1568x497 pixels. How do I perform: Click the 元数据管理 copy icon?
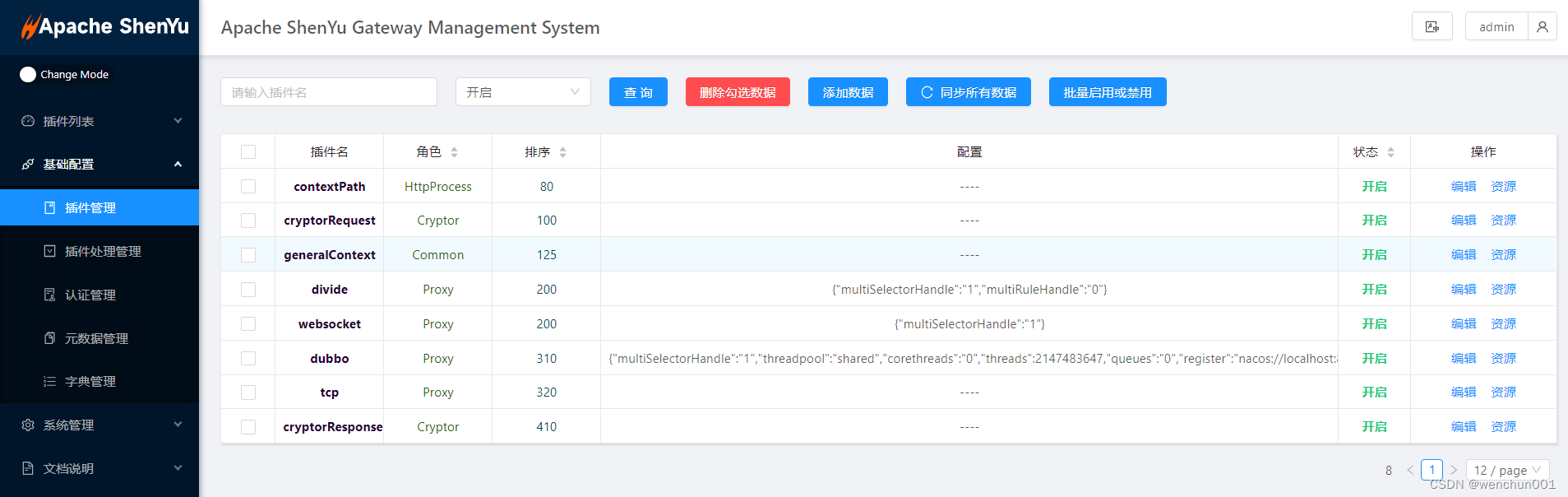click(x=50, y=338)
